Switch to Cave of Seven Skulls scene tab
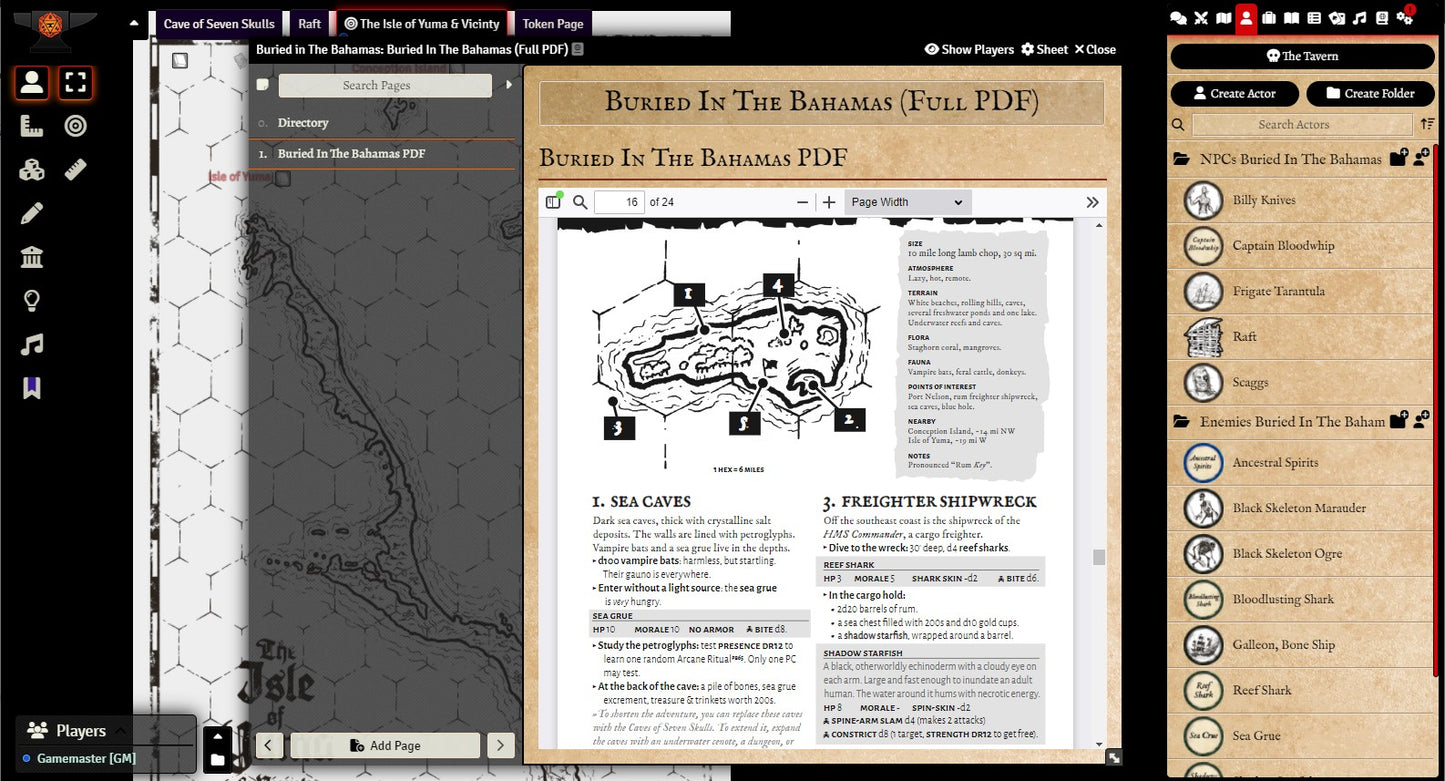 click(x=218, y=24)
